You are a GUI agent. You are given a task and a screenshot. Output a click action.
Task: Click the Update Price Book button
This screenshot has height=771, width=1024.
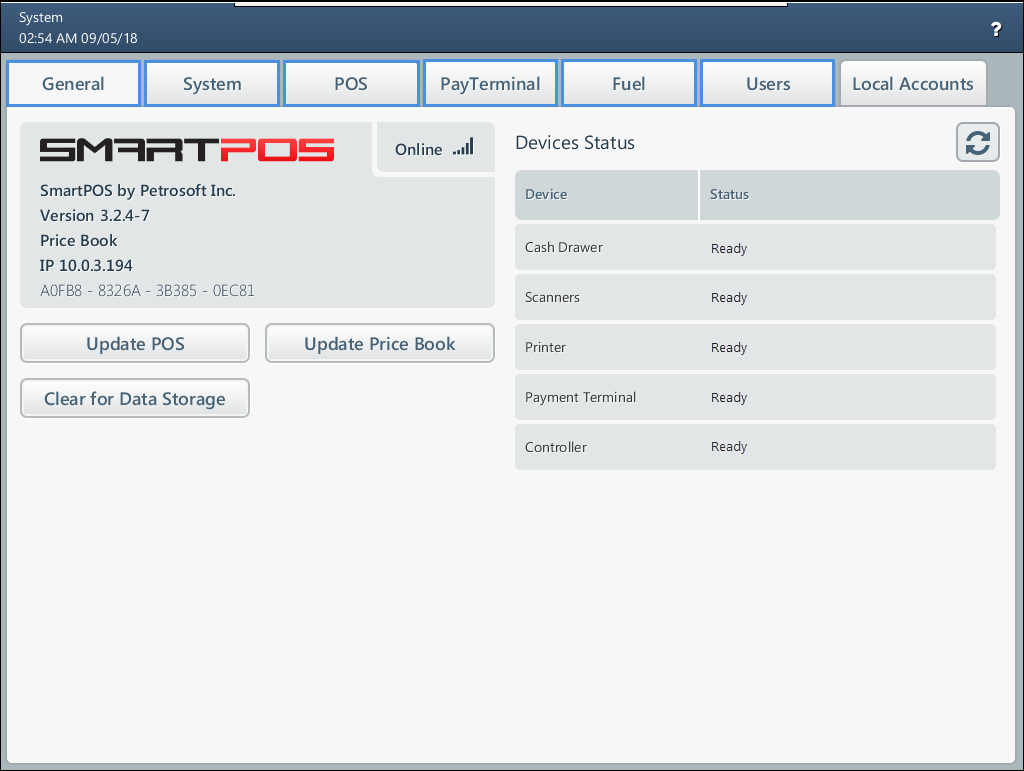pos(379,344)
